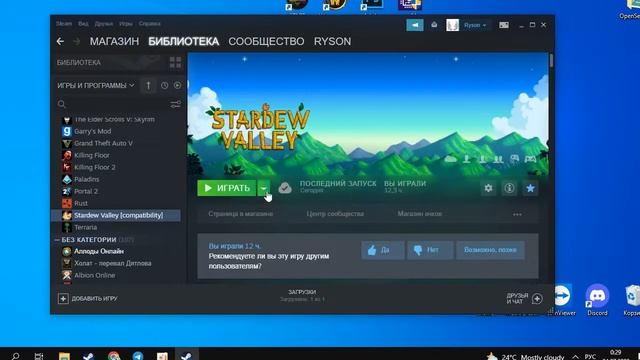Open the notifications bell icon

click(x=434, y=25)
